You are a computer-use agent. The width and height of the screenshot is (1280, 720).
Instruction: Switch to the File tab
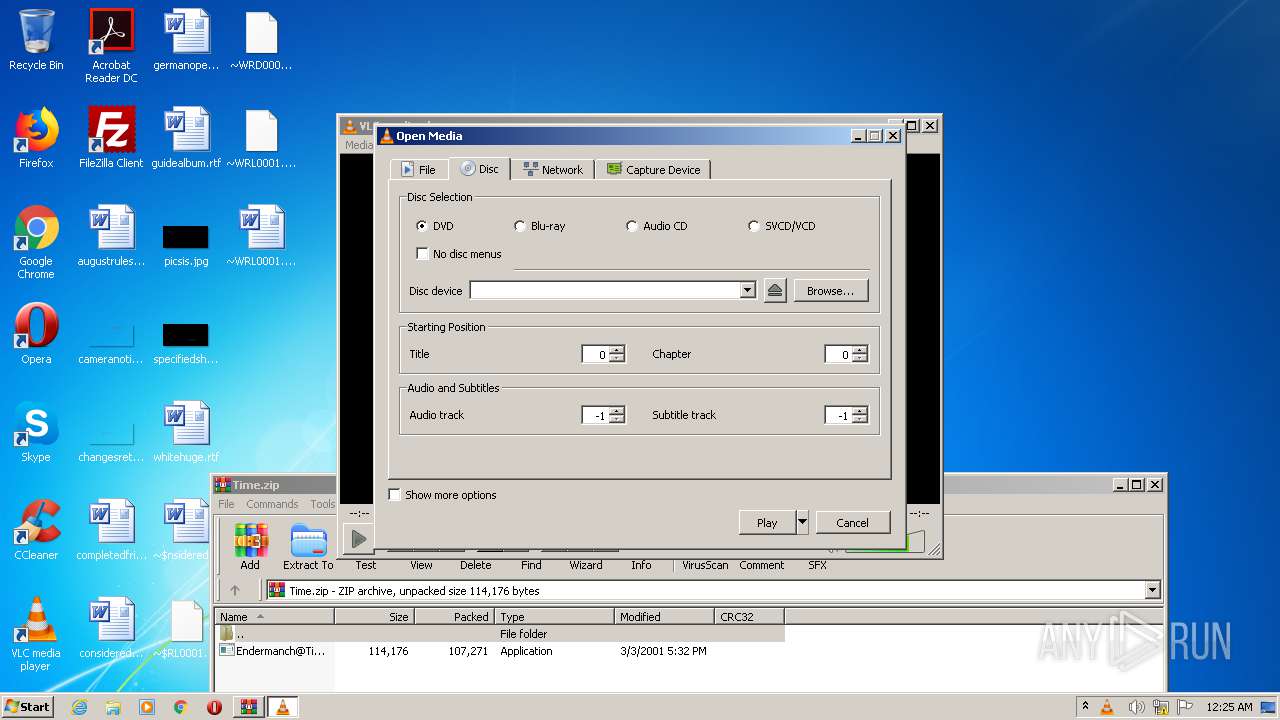(x=419, y=170)
